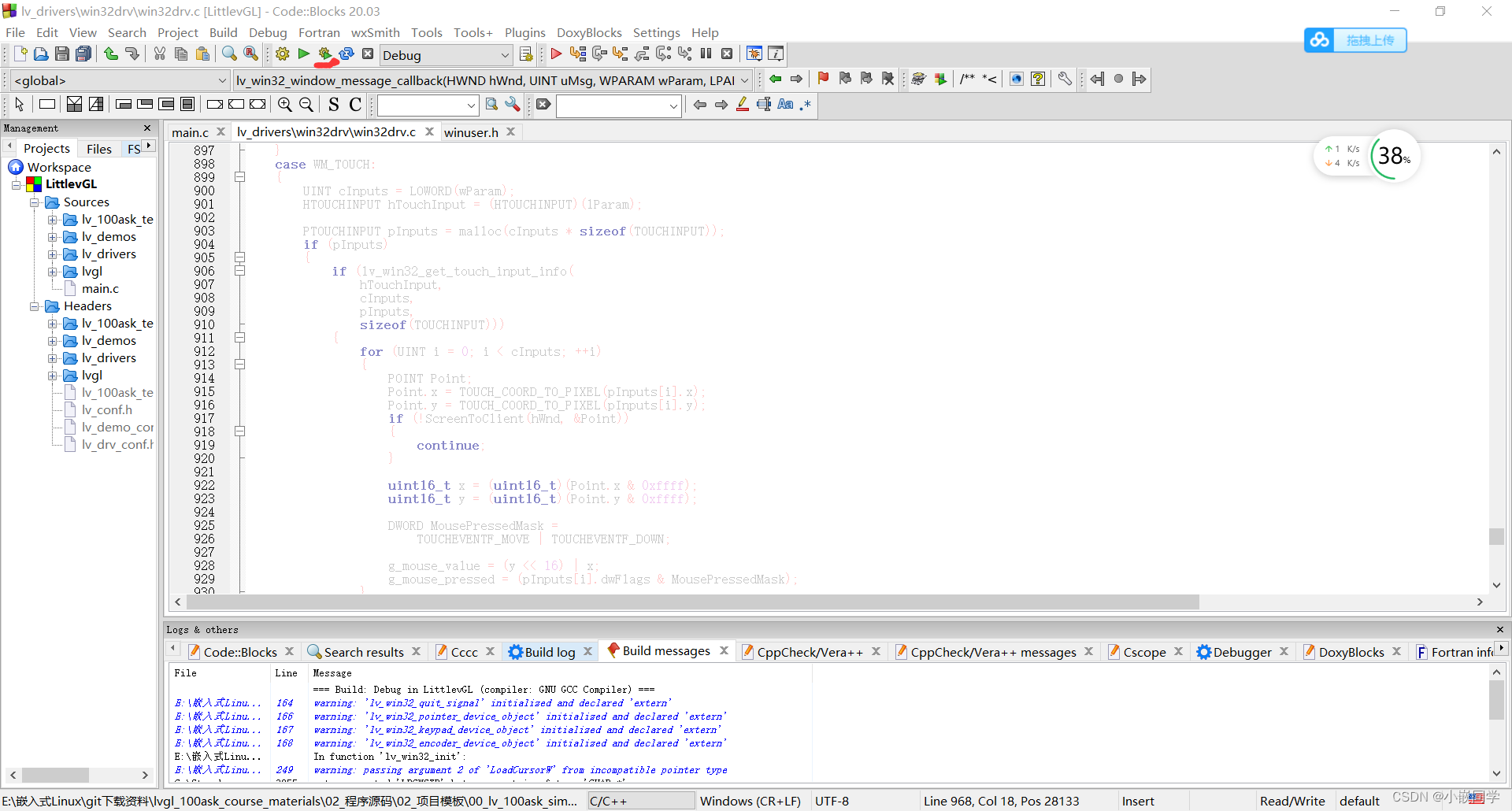Close the Management panel

point(147,128)
